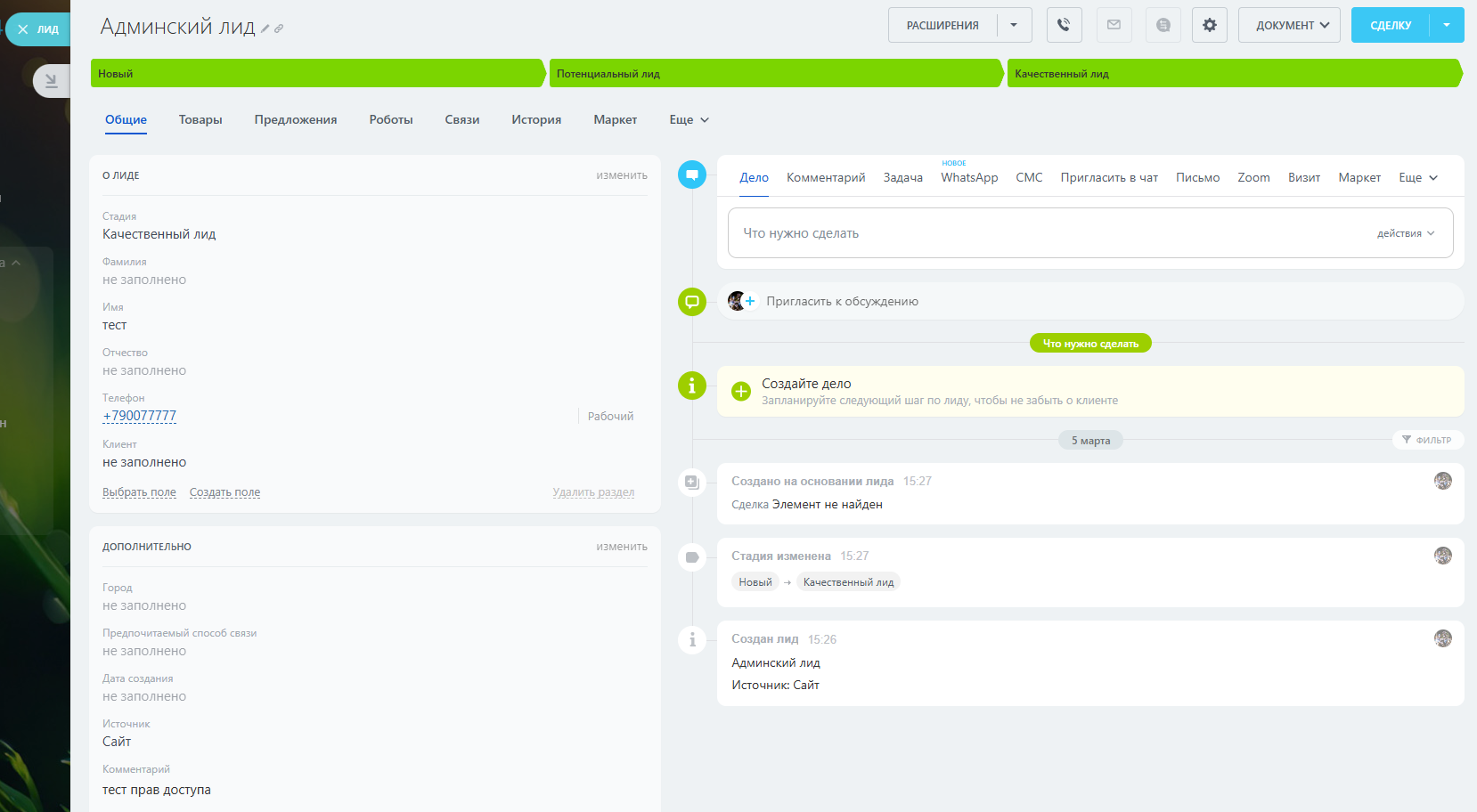Click изменить in ДОПОЛНИТЕЛЬНО section
Viewport: 1477px width, 812px height.
[622, 547]
